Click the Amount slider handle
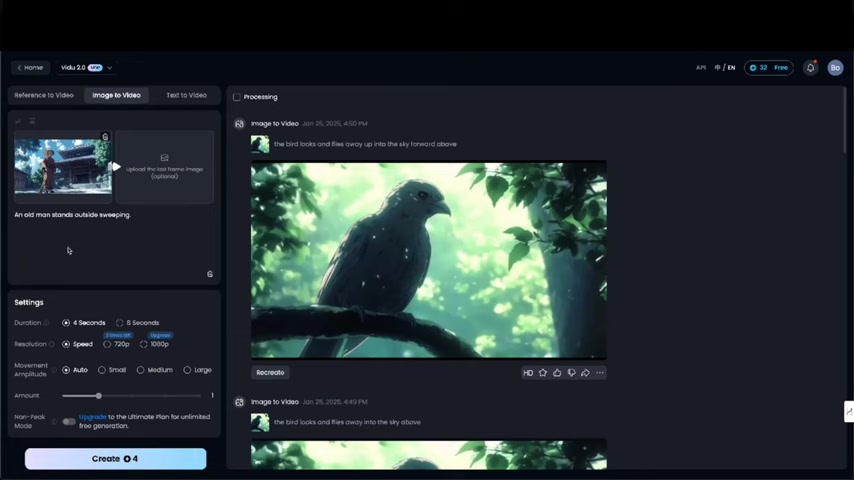Screen dimensions: 854x480 (98, 396)
